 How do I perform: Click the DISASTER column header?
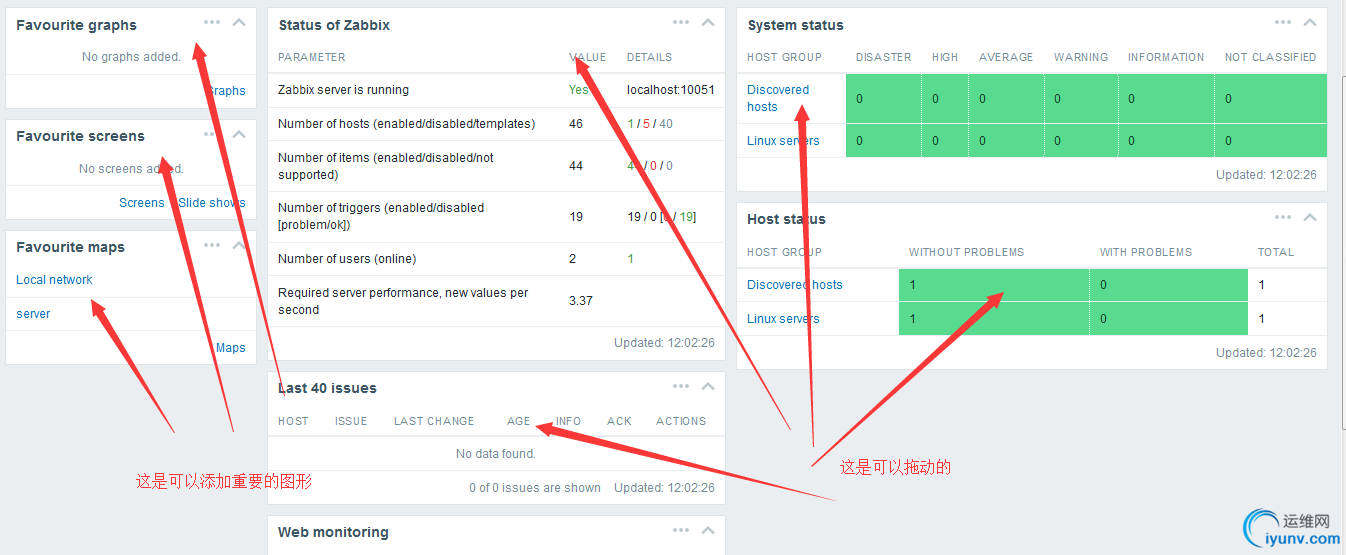pos(884,58)
